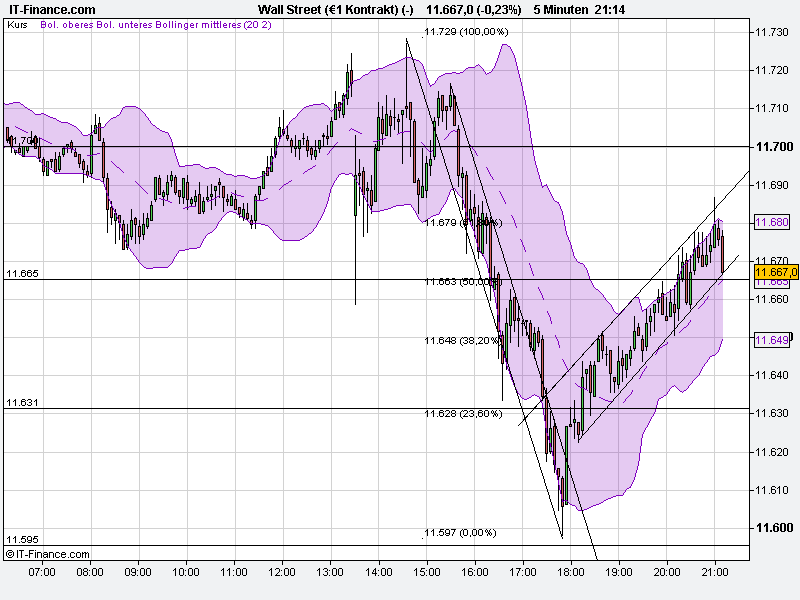Select the 11.663 (50,00%) Fibonacci level

460,281
